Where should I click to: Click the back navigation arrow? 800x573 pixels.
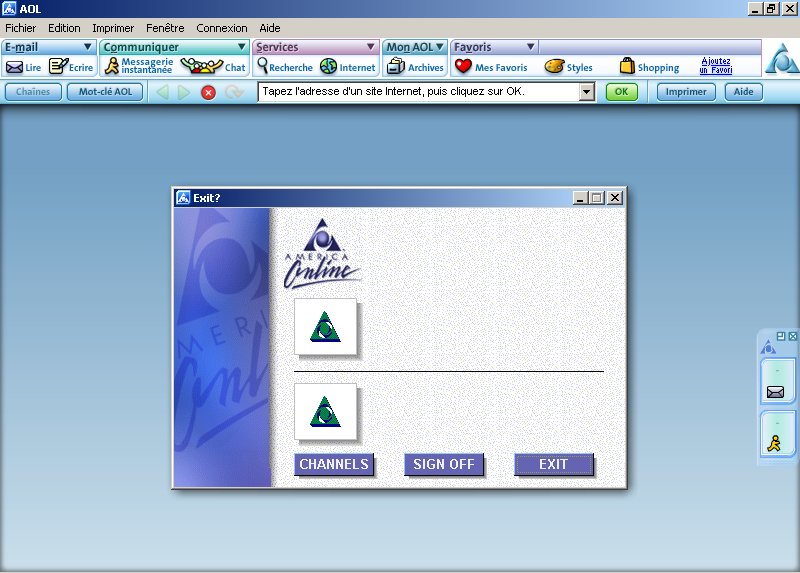pyautogui.click(x=162, y=92)
